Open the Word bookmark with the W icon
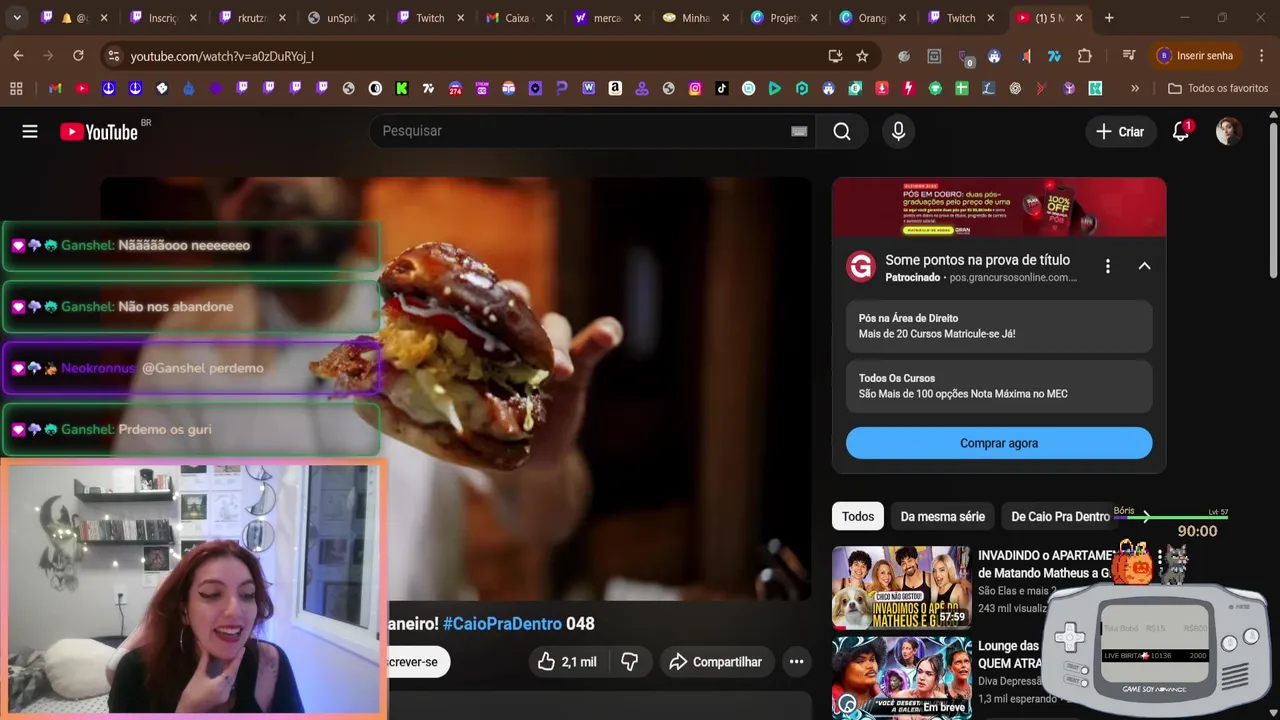This screenshot has height=720, width=1280. pos(588,88)
